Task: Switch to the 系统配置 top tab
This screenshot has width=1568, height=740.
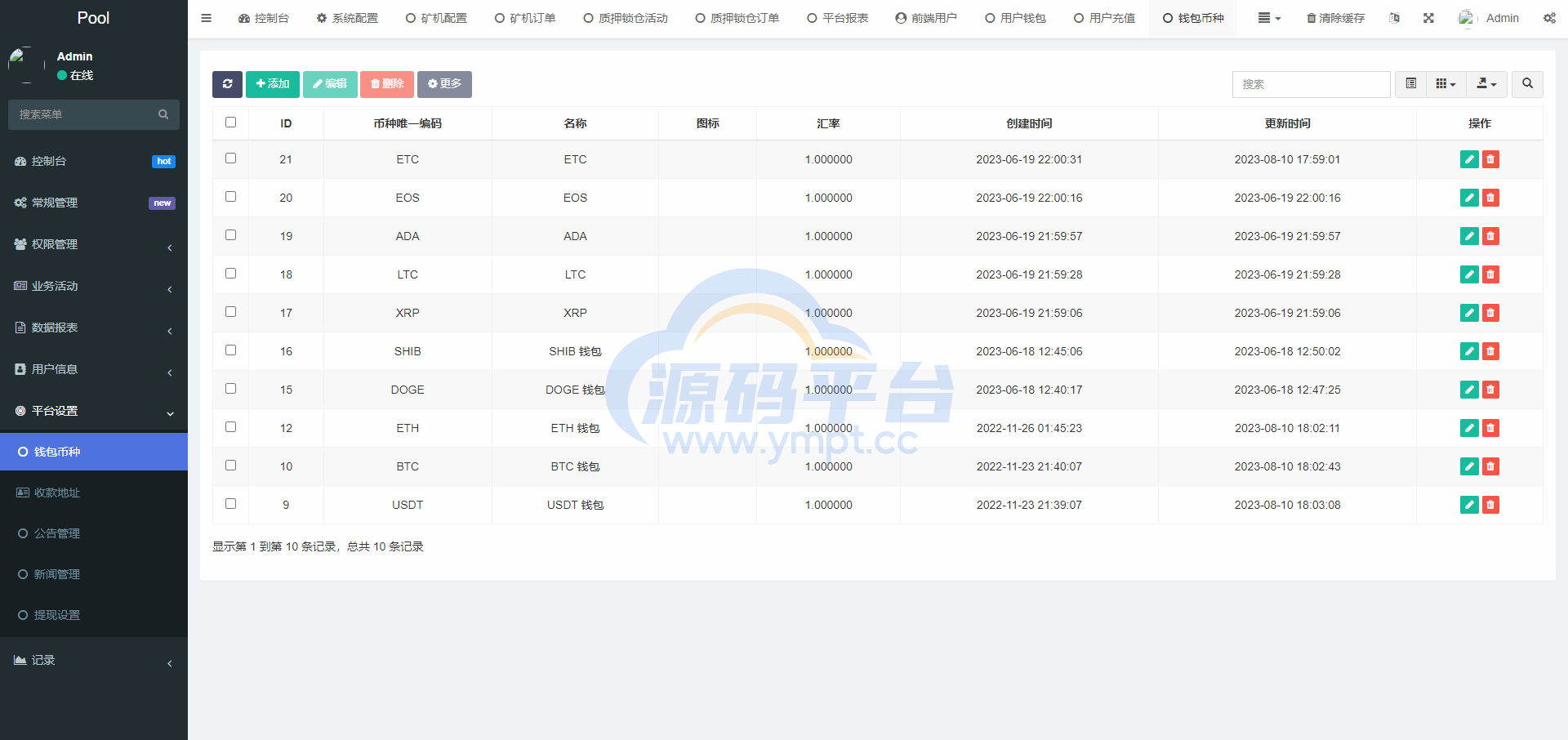Action: pyautogui.click(x=347, y=18)
